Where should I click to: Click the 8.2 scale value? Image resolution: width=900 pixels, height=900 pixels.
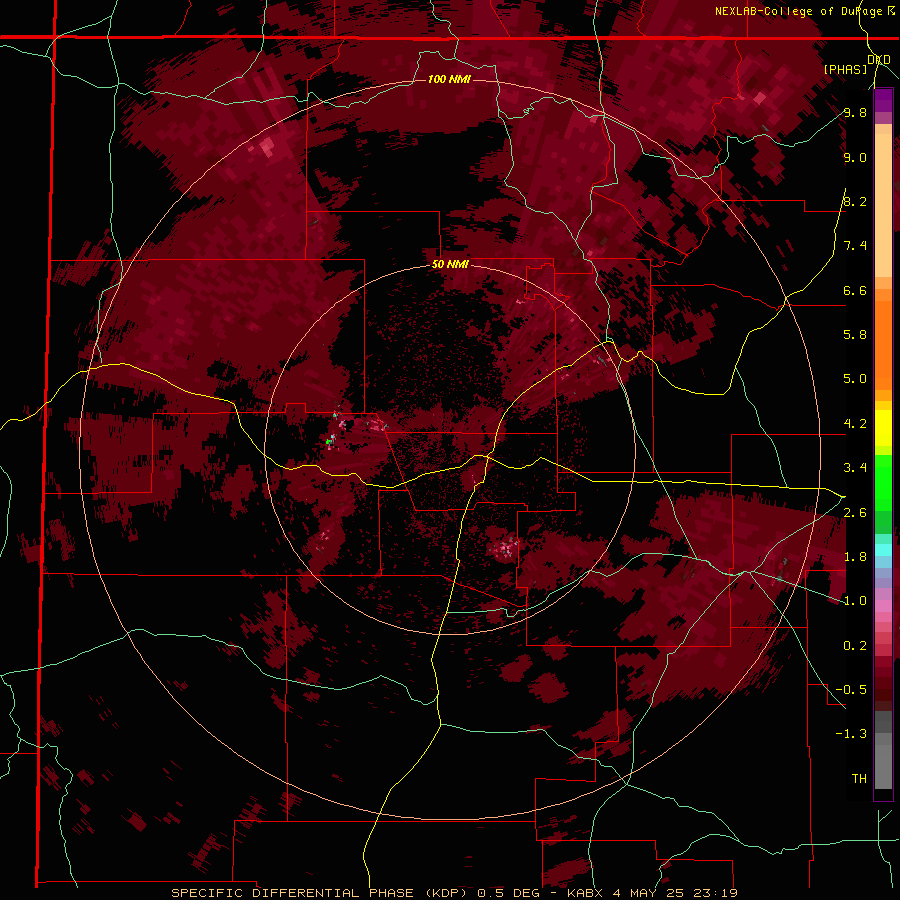855,201
